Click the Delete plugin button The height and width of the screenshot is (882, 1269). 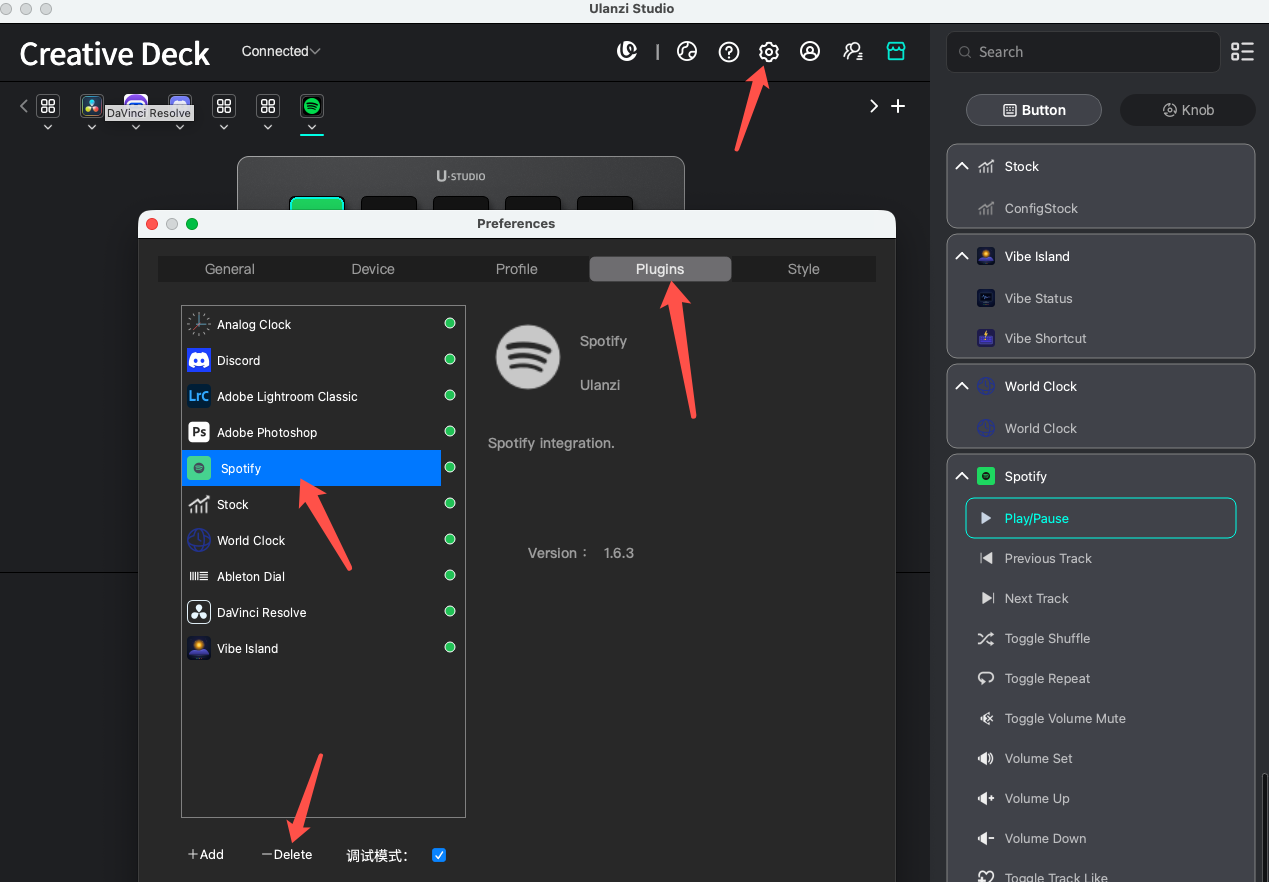pyautogui.click(x=287, y=854)
